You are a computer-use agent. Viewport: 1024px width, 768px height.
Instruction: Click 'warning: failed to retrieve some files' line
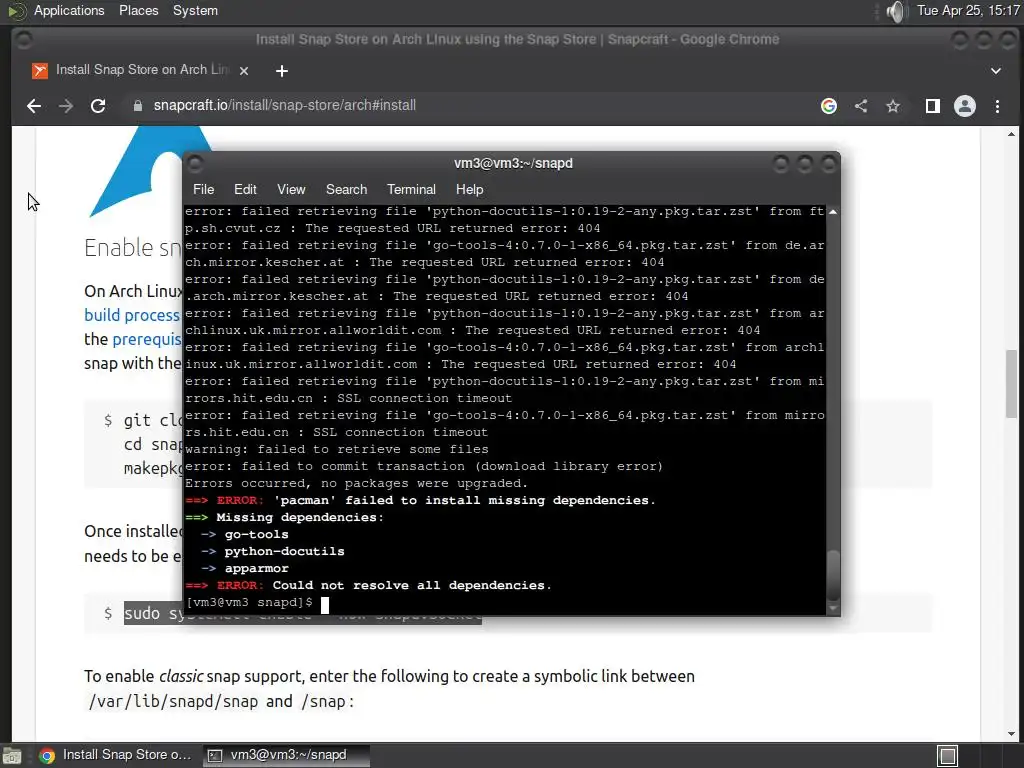[336, 449]
